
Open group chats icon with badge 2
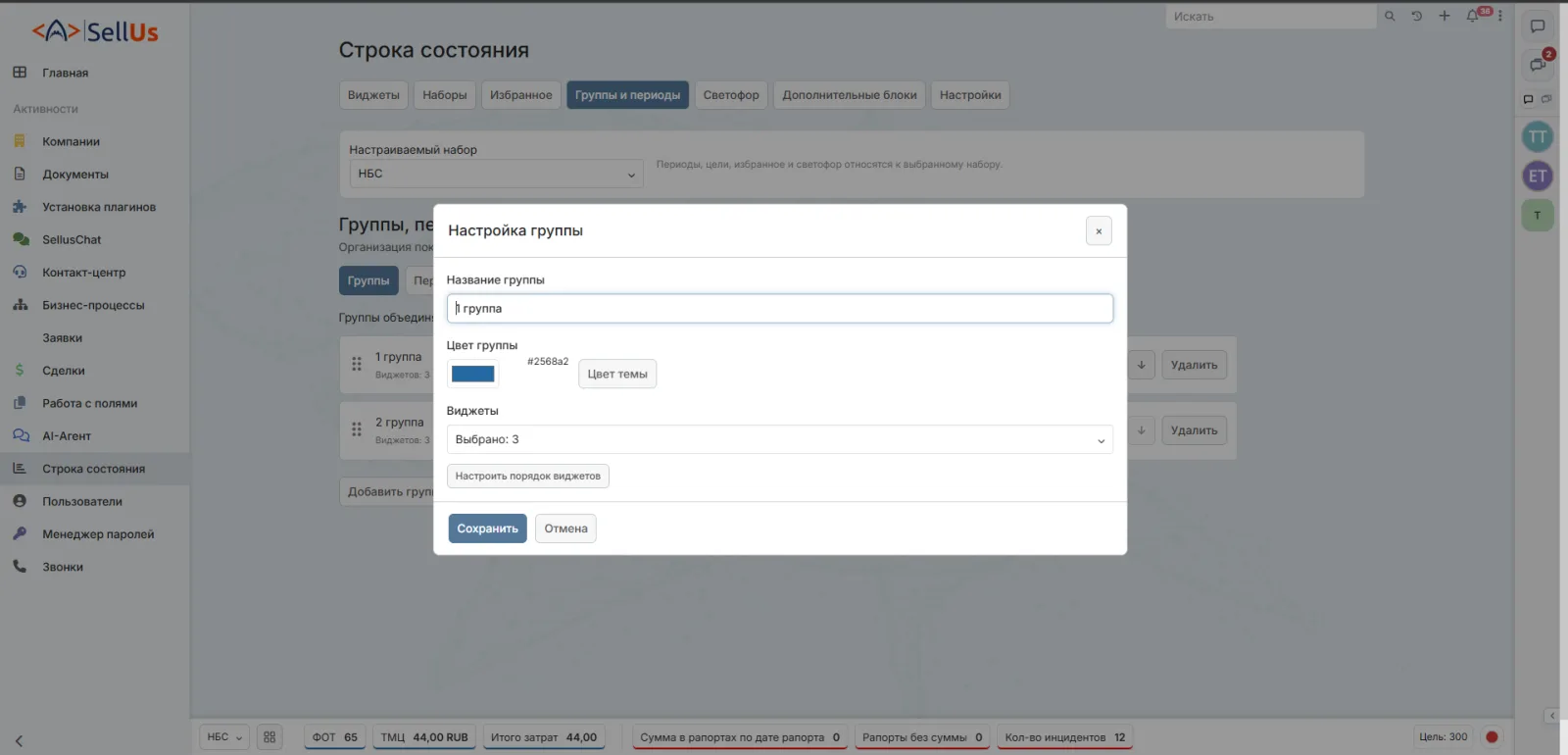tap(1538, 65)
